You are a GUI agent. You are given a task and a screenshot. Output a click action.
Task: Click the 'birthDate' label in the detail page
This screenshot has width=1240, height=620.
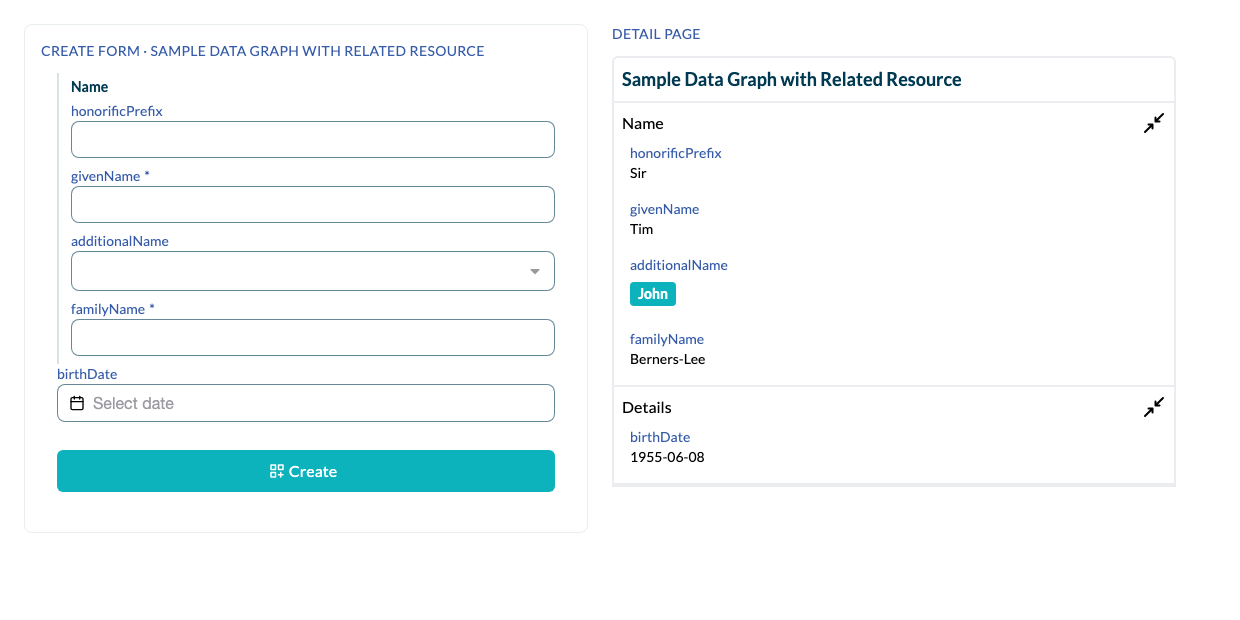pyautogui.click(x=660, y=437)
